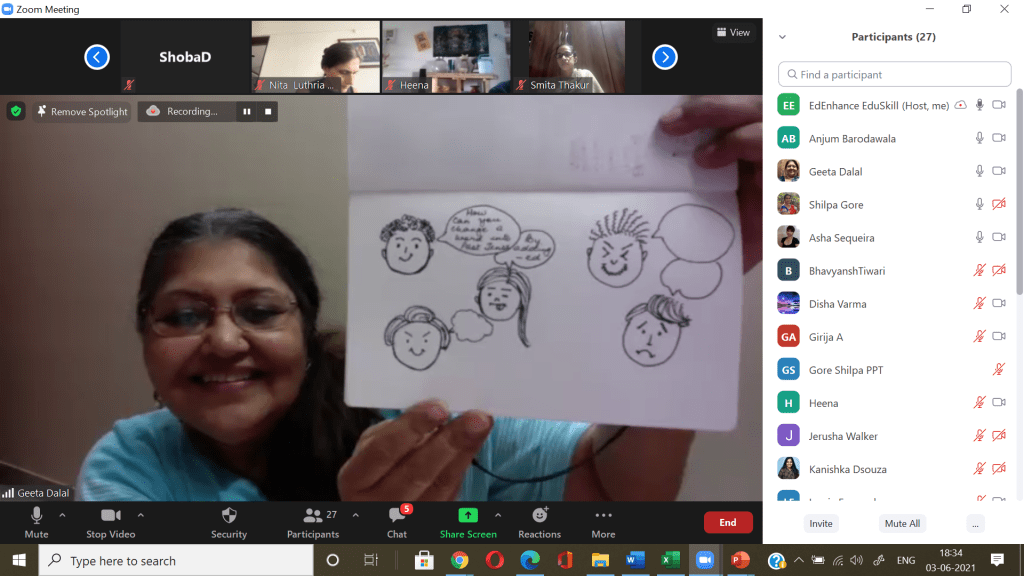Screen dimensions: 1024x576
Task: Toggle Participants panel
Action: (313, 516)
